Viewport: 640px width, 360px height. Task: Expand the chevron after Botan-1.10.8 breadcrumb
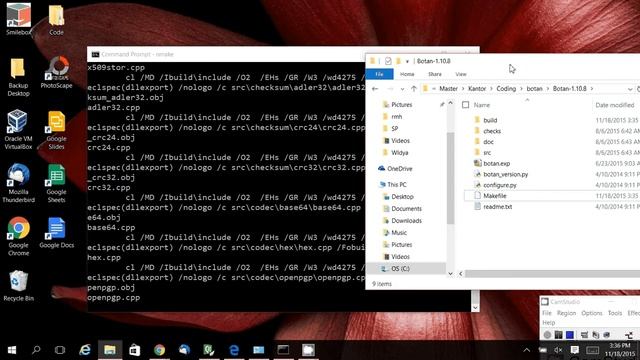coord(592,89)
